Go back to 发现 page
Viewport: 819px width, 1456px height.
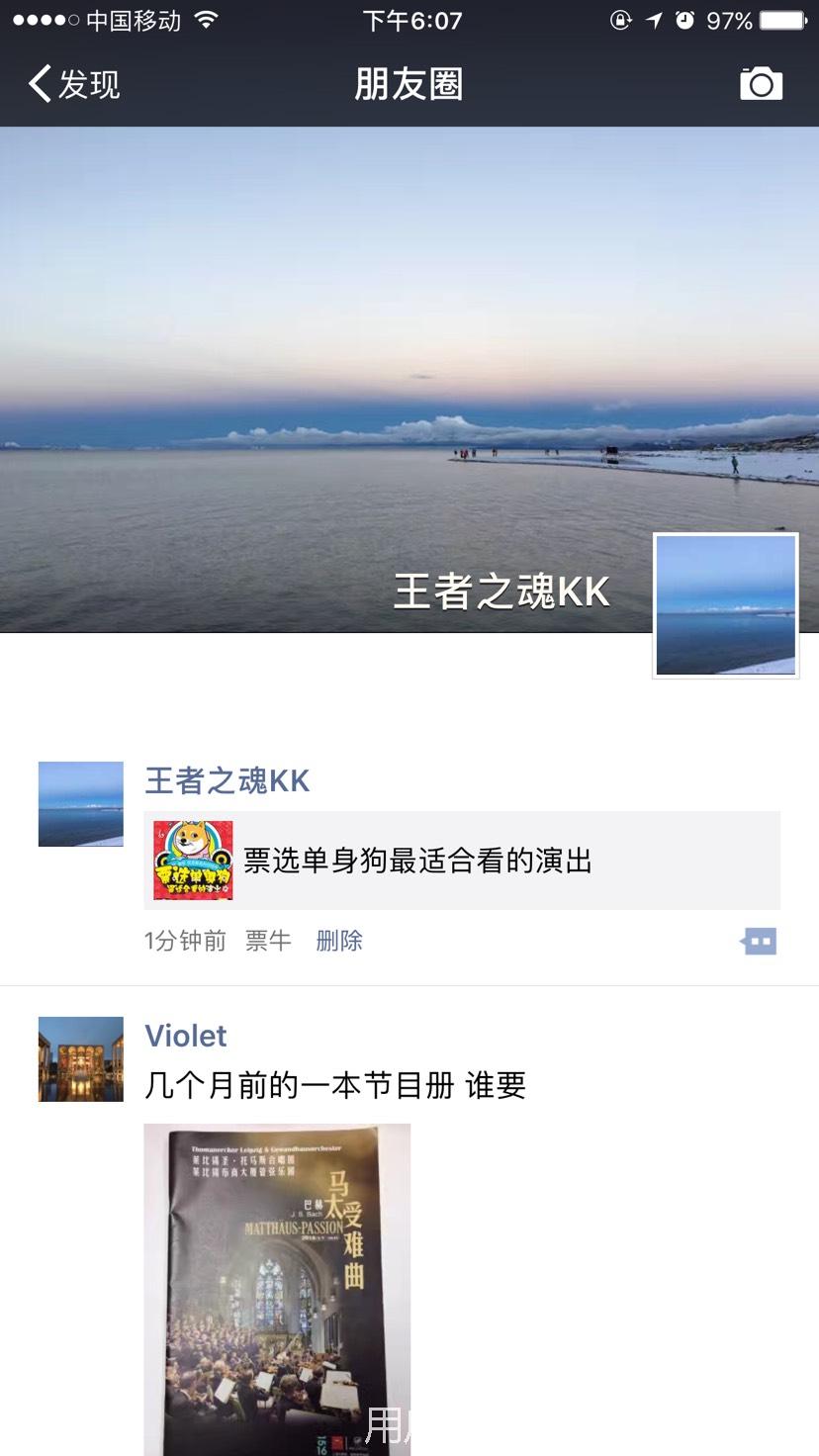(x=74, y=84)
